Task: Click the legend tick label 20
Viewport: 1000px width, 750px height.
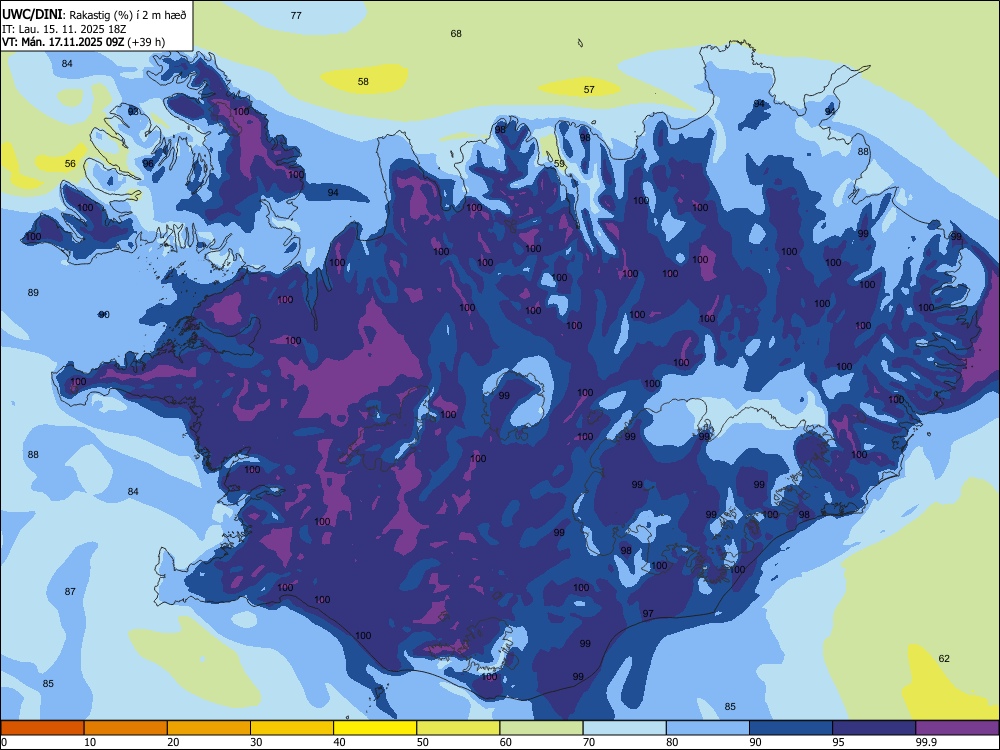Action: pos(173,742)
